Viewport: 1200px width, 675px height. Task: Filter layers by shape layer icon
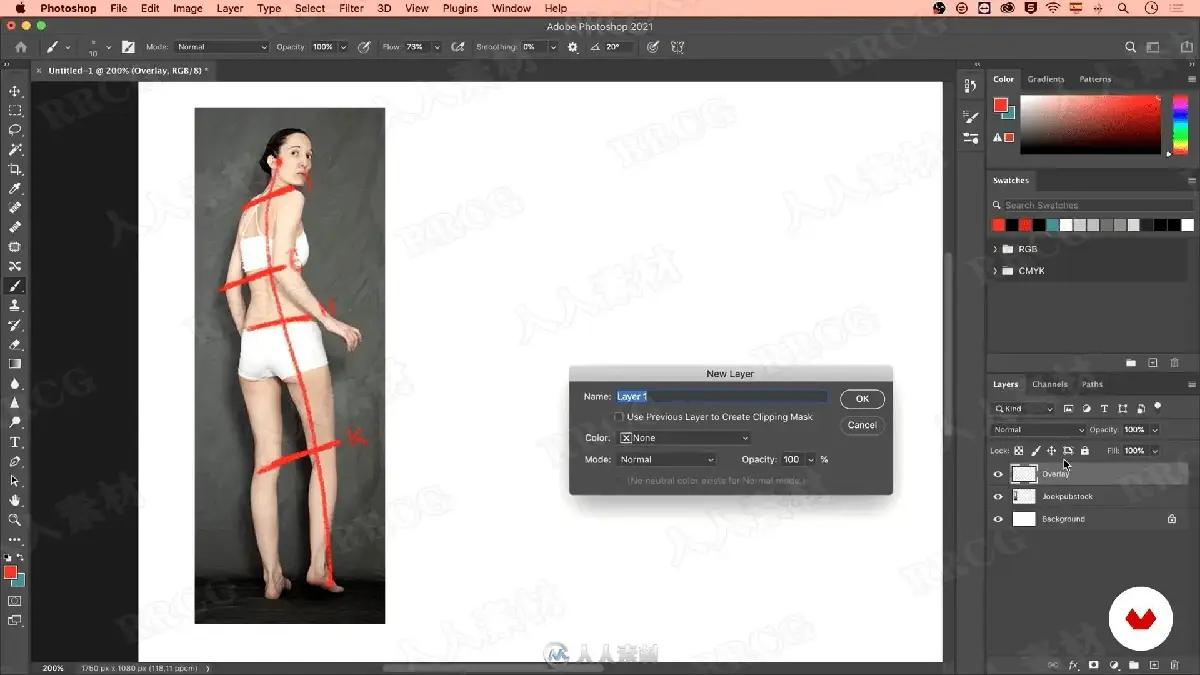1122,408
